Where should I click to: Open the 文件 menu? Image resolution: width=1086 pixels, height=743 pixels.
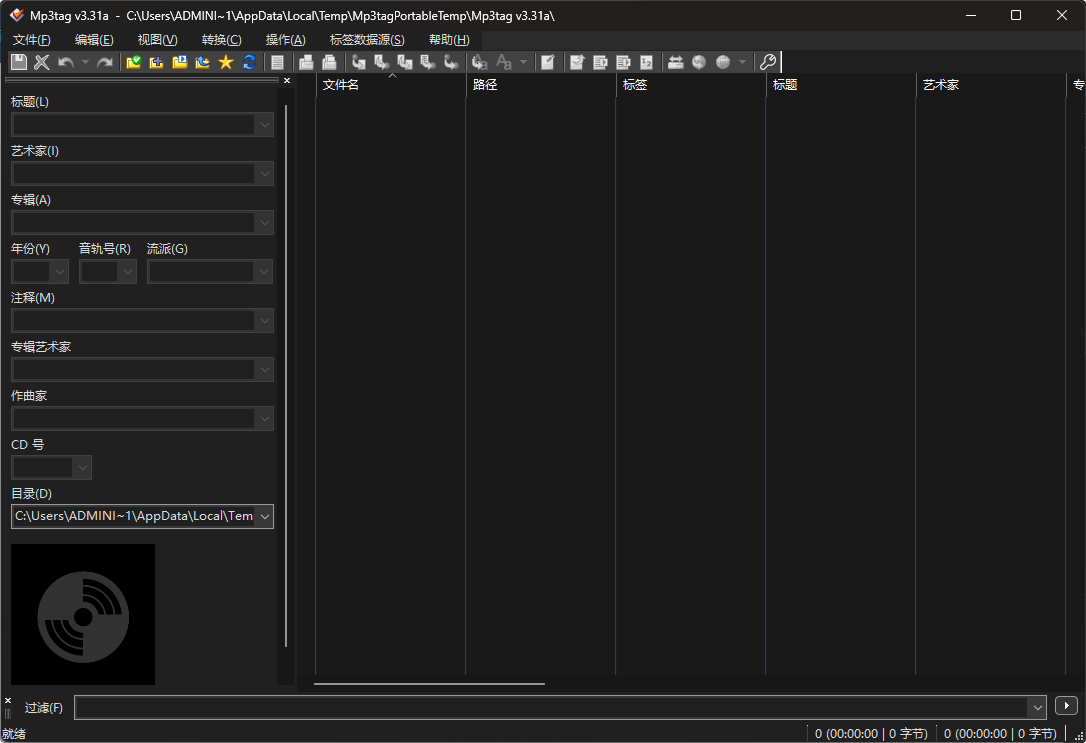pos(32,40)
